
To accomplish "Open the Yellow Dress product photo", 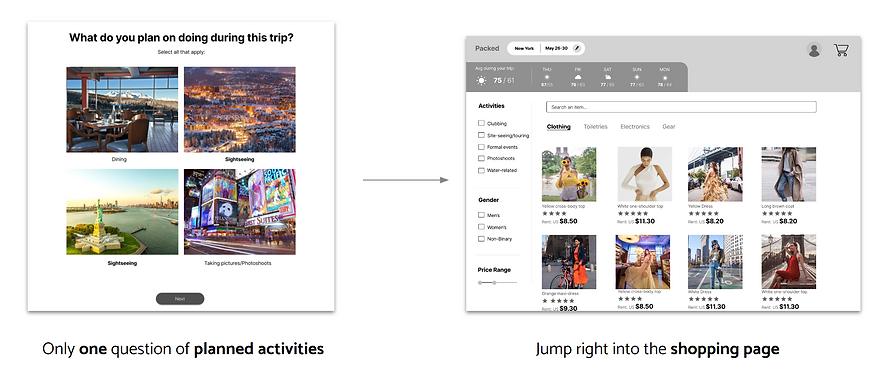I will (x=715, y=174).
